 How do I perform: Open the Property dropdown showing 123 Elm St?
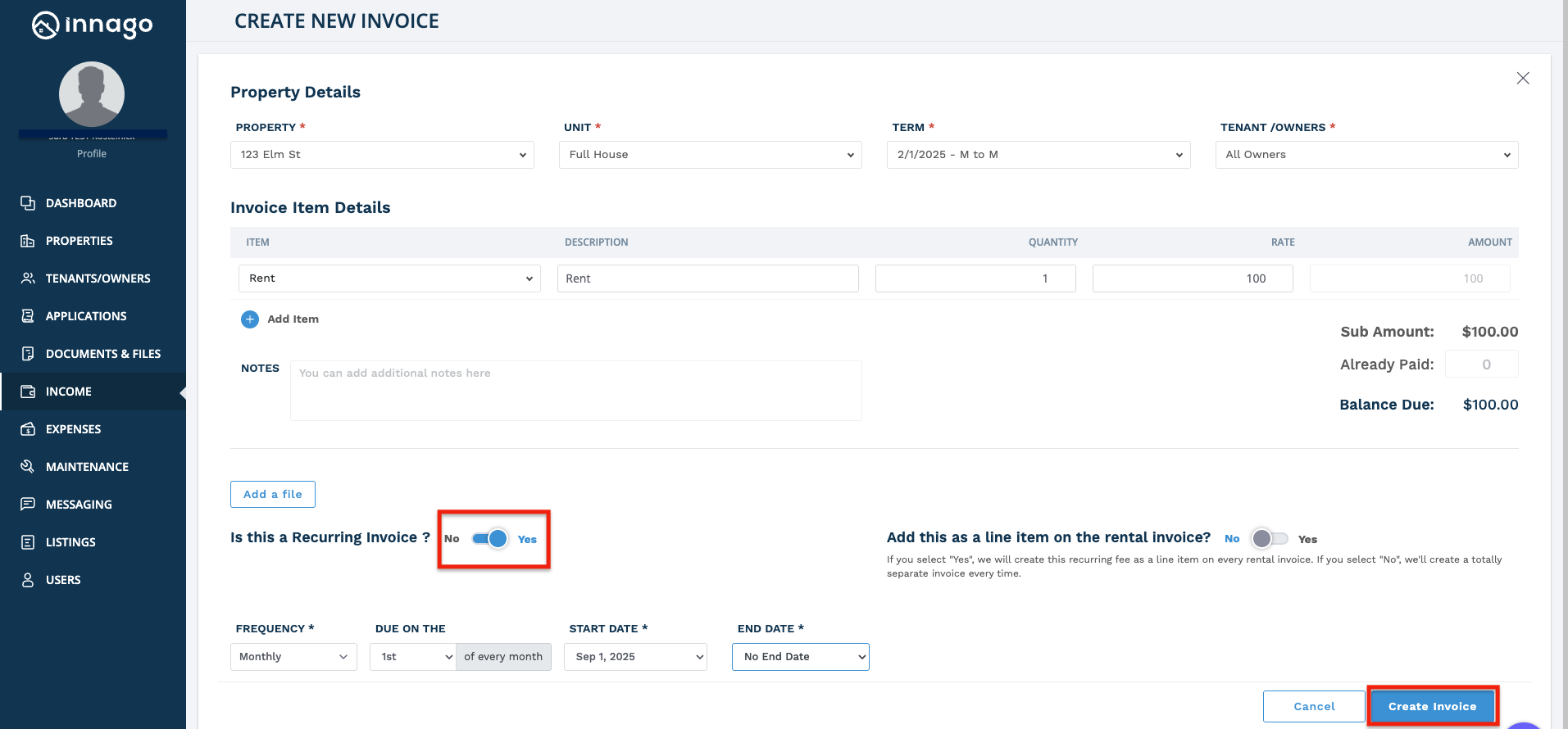tap(382, 155)
